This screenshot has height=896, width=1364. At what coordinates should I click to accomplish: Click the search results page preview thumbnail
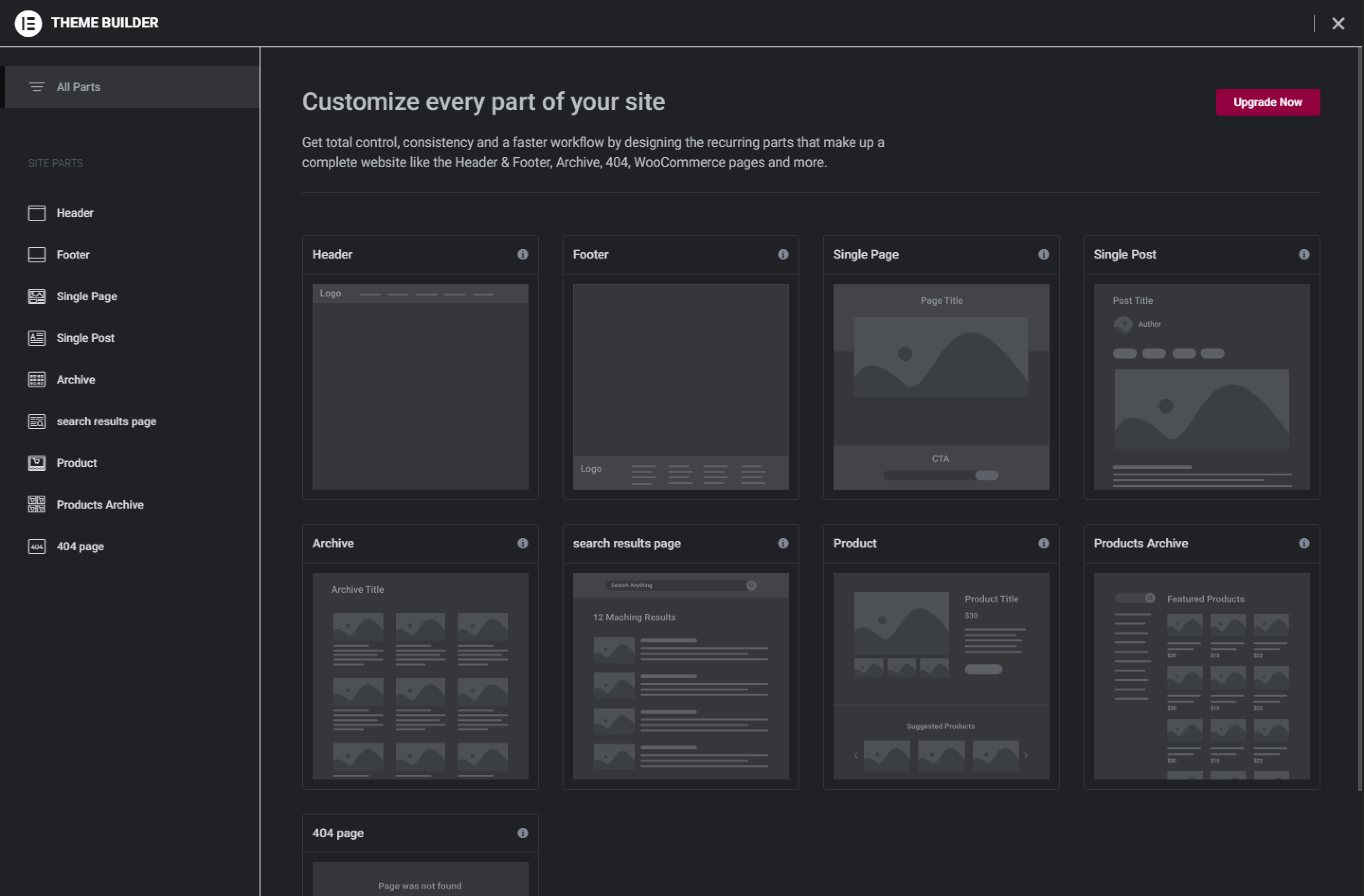(681, 676)
